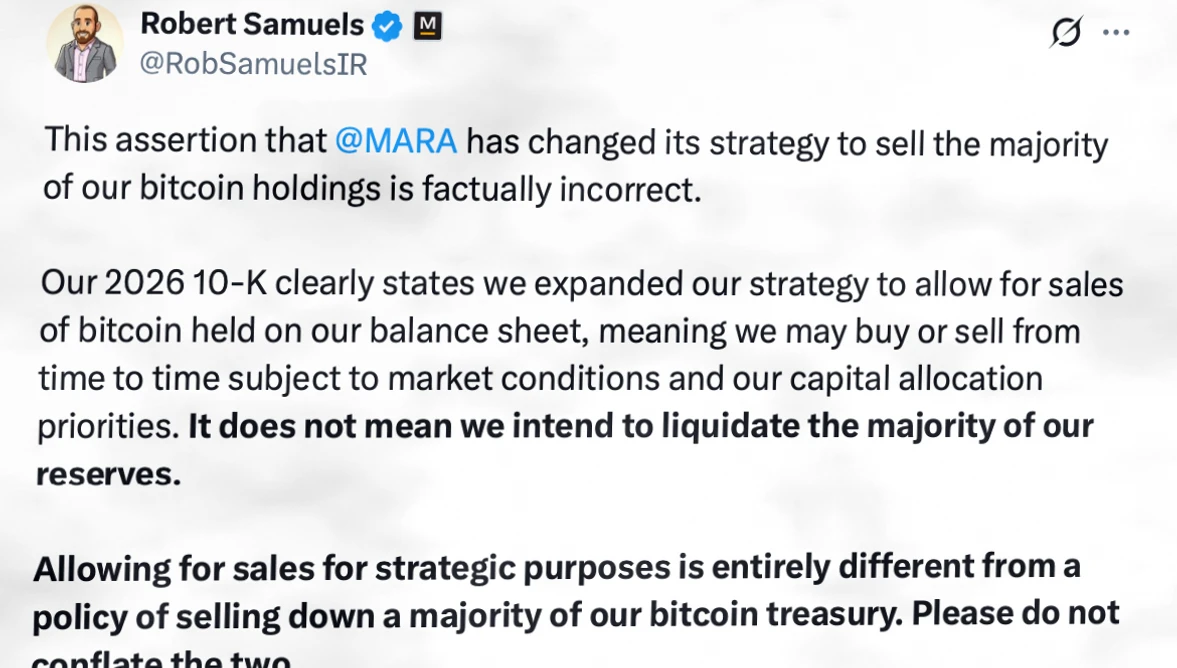Open Robert Samuels' profile avatar

(x=85, y=42)
